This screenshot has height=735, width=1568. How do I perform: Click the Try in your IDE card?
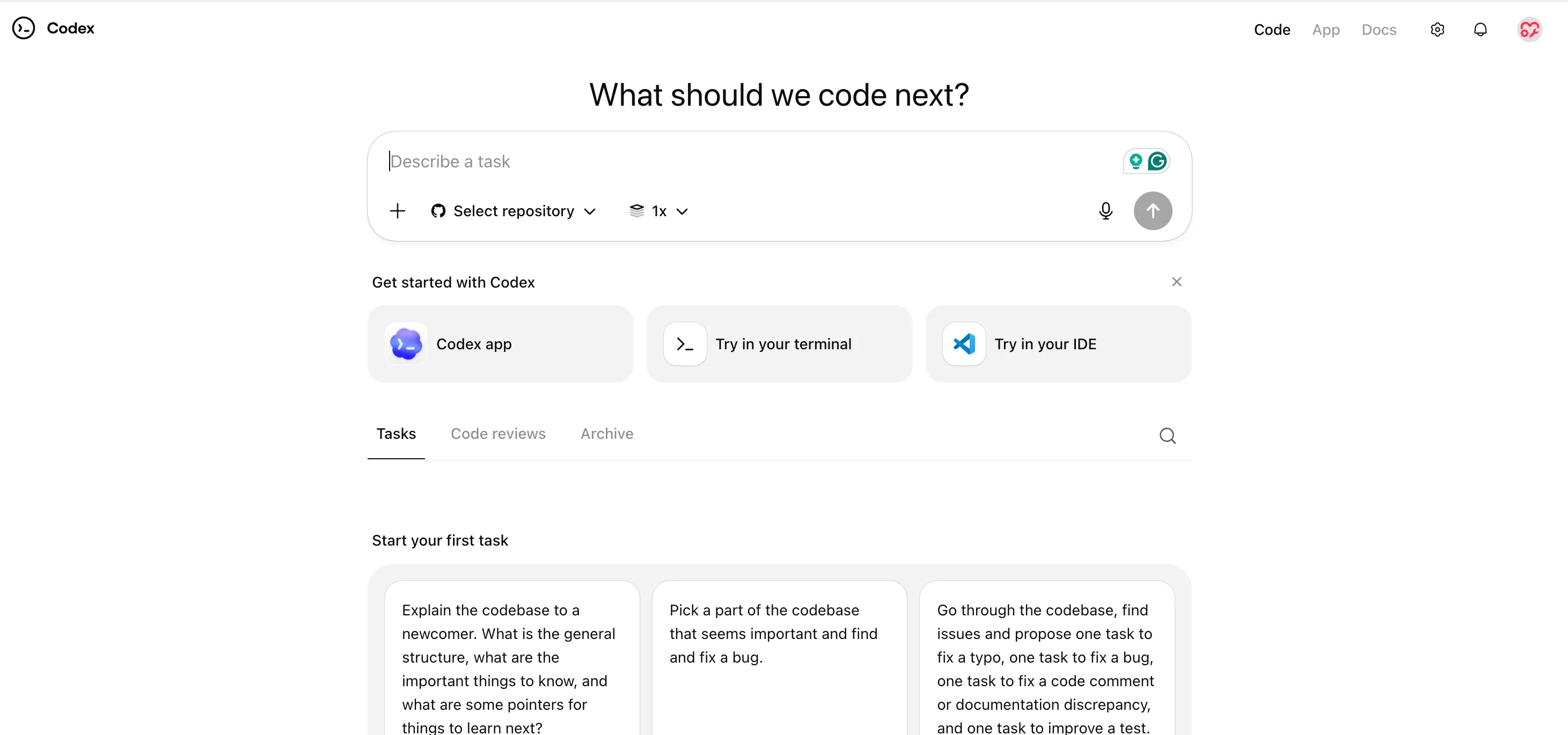[1057, 344]
